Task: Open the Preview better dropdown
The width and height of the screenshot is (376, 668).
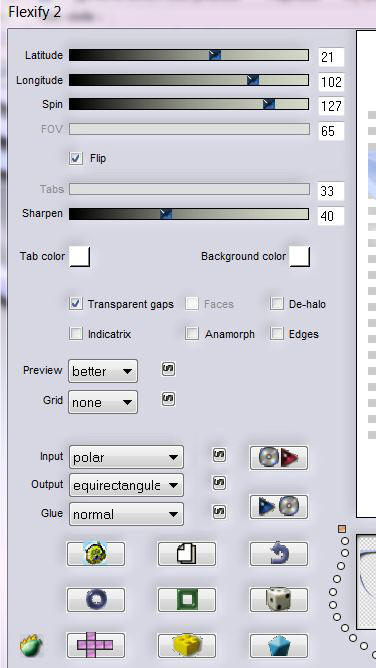Action: [103, 371]
